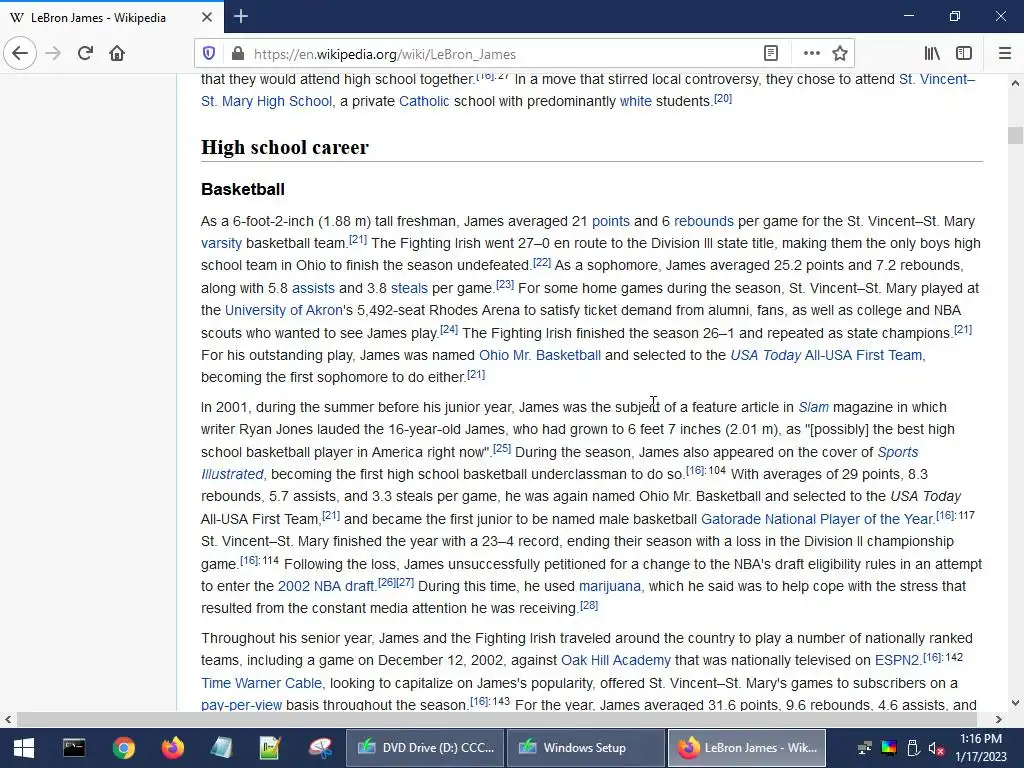Open the 'rebounds' link

click(x=703, y=221)
